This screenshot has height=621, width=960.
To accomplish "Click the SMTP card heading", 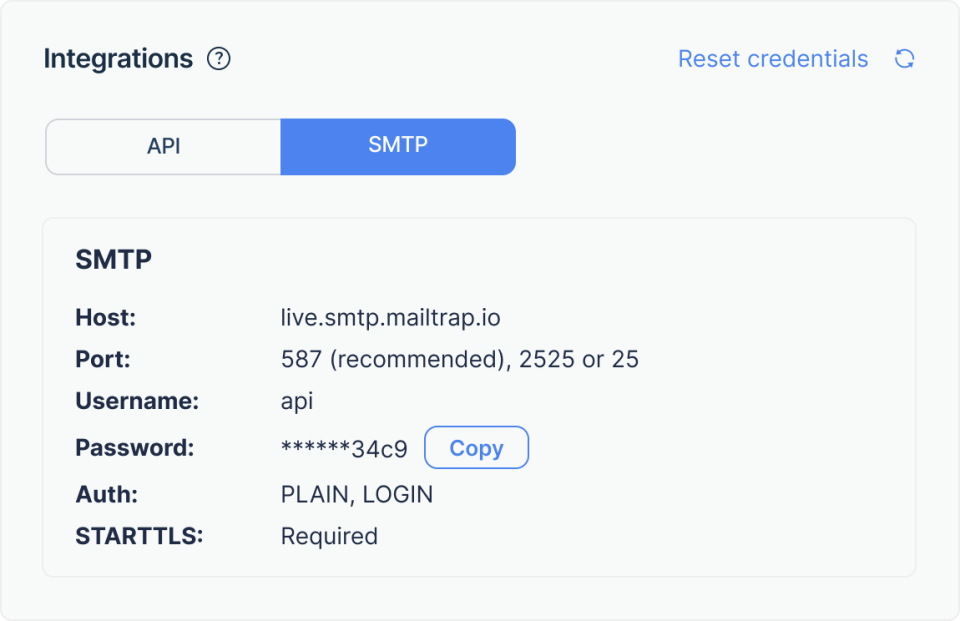I will point(113,259).
